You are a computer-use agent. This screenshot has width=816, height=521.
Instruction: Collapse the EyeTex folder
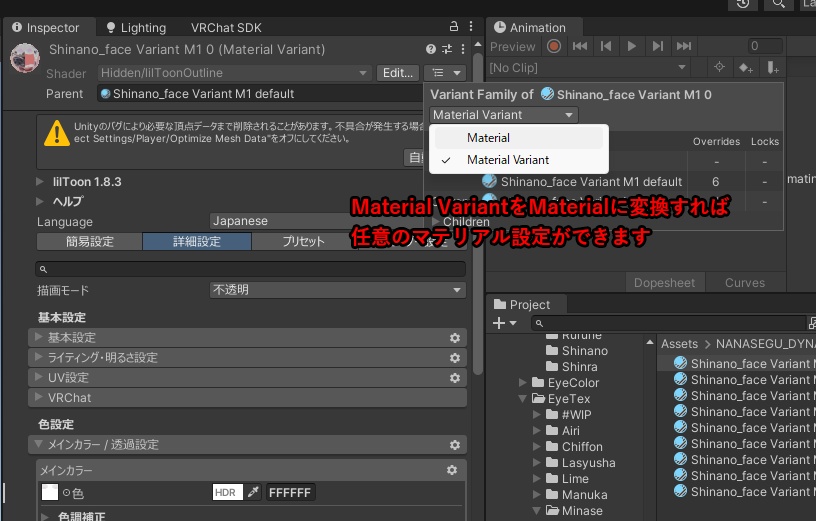click(522, 399)
